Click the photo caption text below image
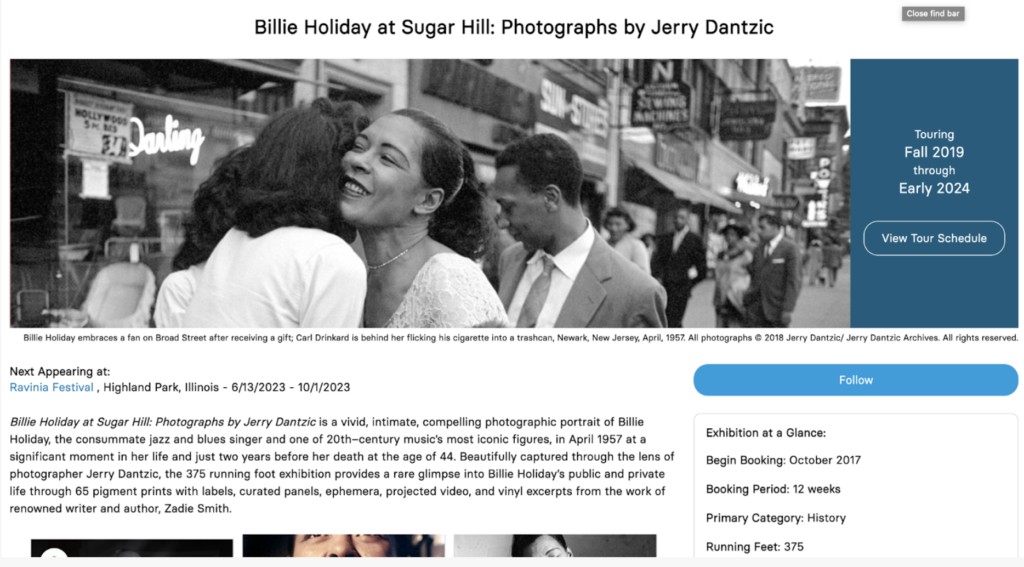Screen dimensions: 1024x567 [x=520, y=338]
